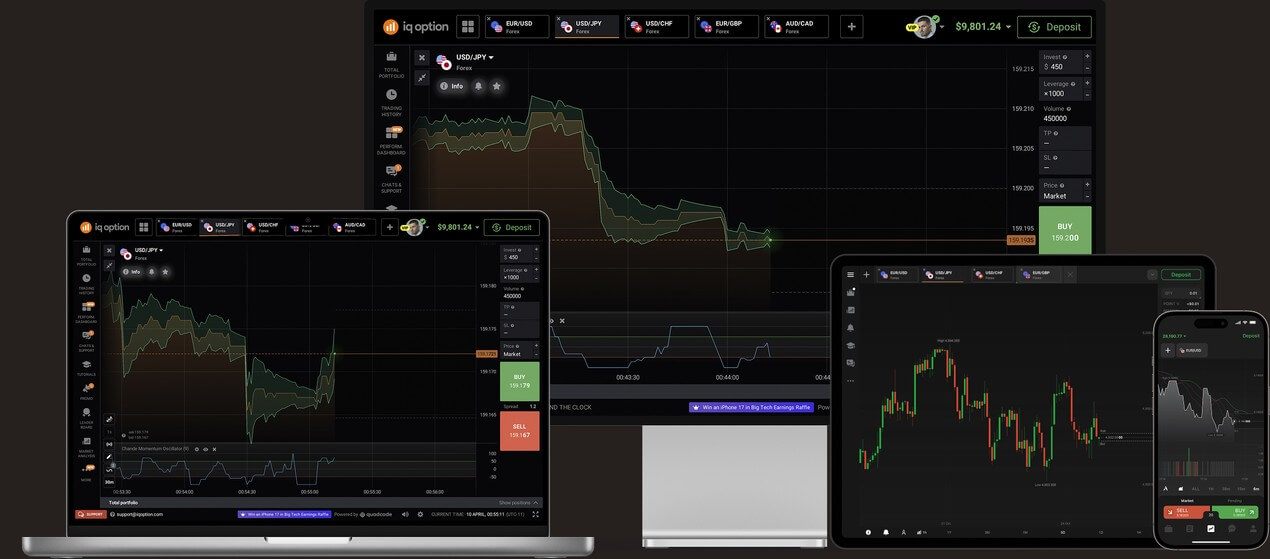Switch to AUD/CAD tab on monitor
The height and width of the screenshot is (559, 1270).
pyautogui.click(x=797, y=27)
